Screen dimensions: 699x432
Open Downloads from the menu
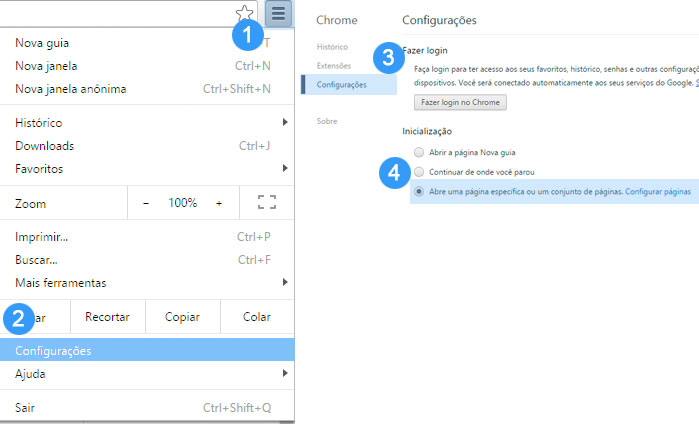(x=147, y=146)
